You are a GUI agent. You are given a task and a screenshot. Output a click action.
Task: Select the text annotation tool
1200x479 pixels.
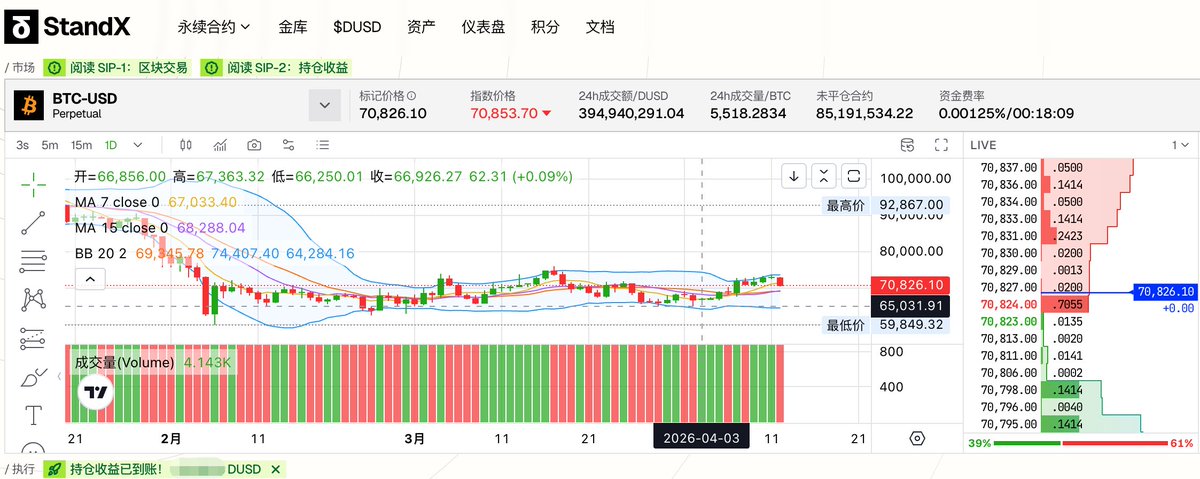click(34, 414)
